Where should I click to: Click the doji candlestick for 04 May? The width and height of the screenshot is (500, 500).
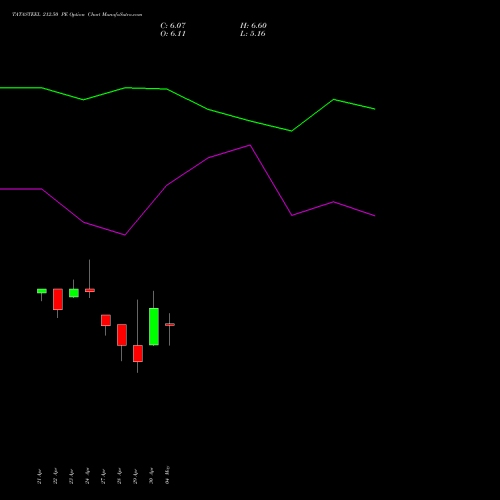[170, 324]
